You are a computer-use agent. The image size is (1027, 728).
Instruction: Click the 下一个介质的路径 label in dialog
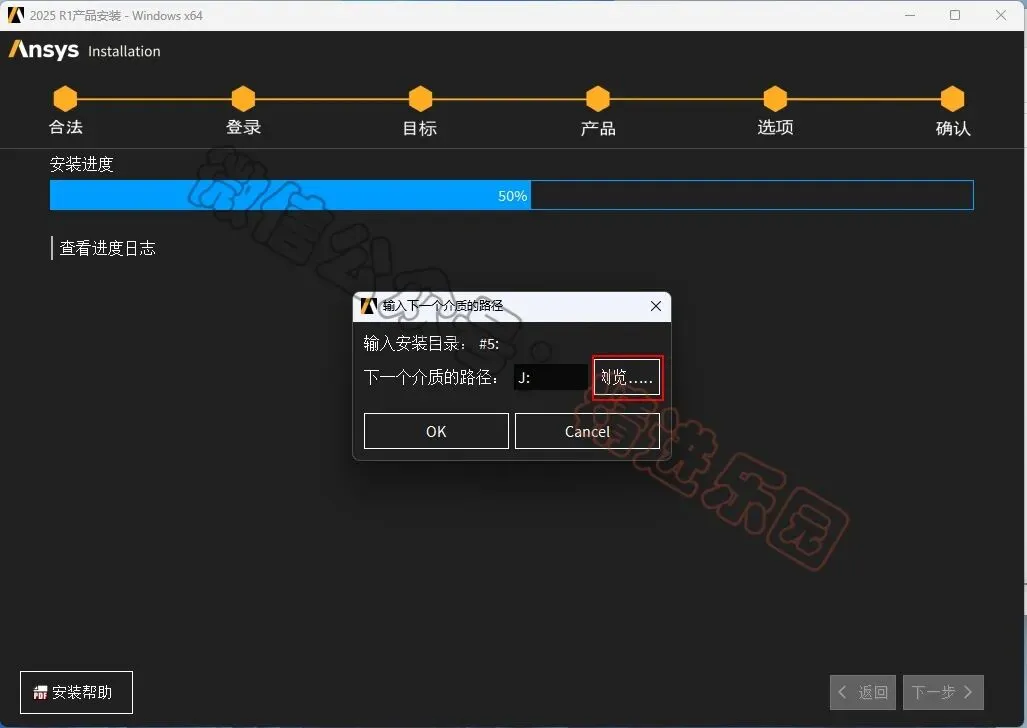point(431,377)
